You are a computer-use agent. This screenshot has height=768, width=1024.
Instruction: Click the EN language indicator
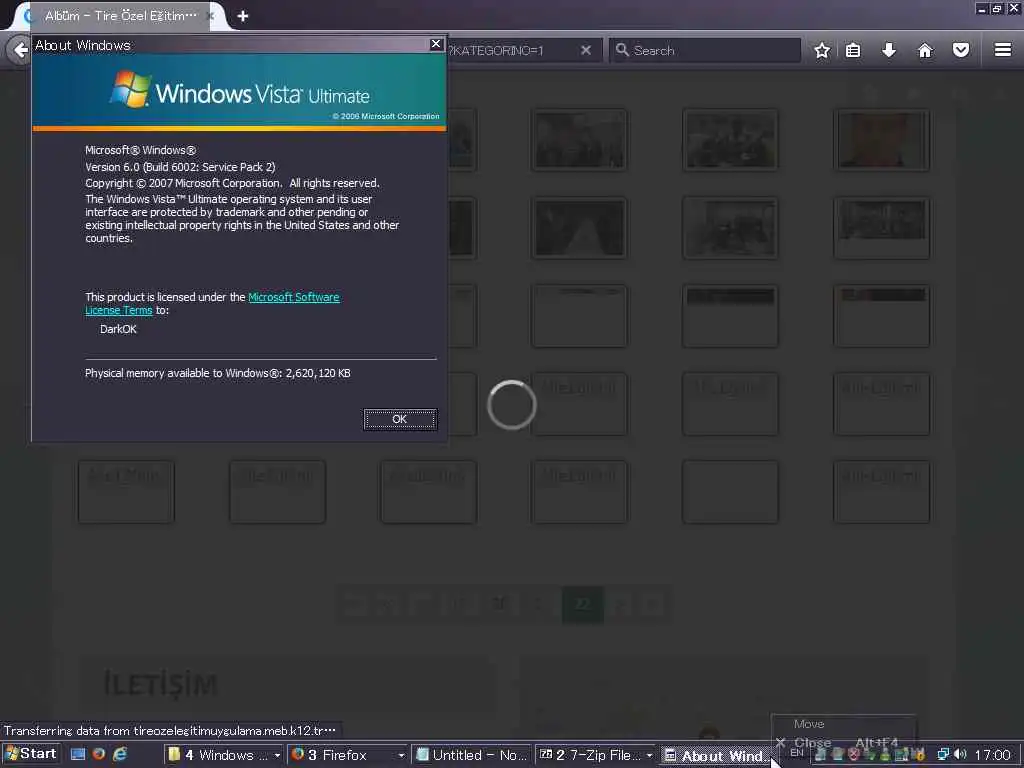pos(797,753)
